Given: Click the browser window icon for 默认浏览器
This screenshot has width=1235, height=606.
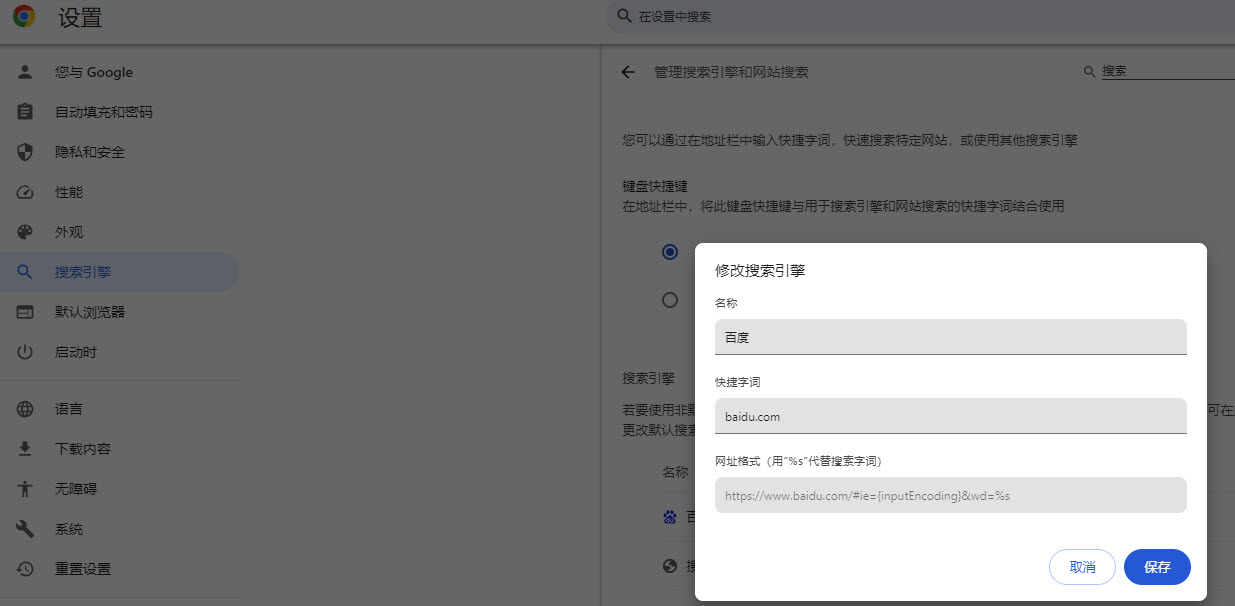Looking at the screenshot, I should [26, 312].
